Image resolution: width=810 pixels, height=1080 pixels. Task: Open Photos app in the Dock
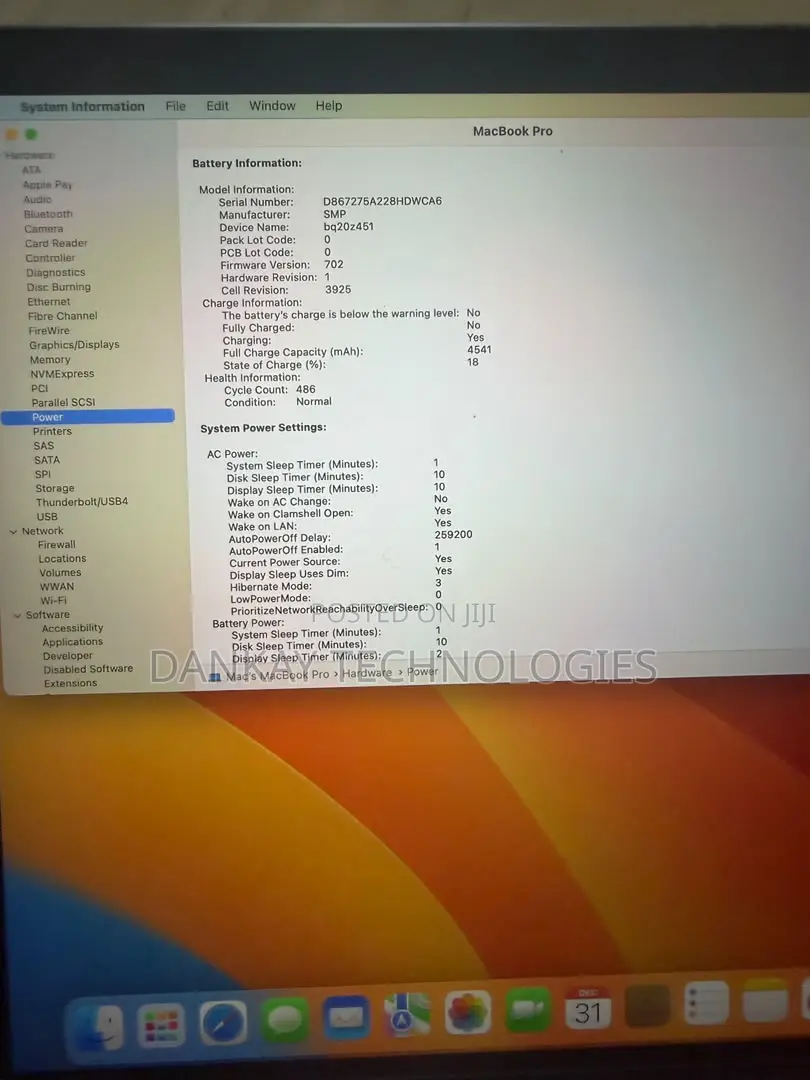tap(468, 1012)
